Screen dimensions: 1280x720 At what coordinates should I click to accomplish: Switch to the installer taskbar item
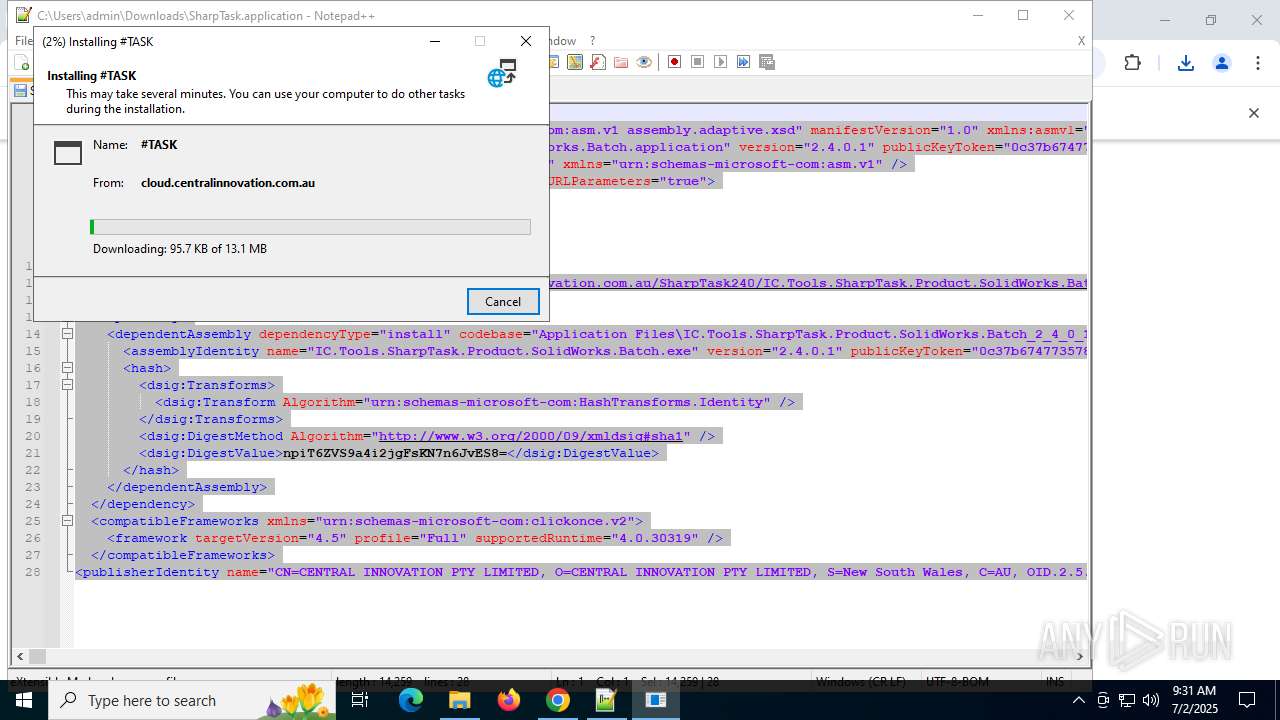click(656, 700)
